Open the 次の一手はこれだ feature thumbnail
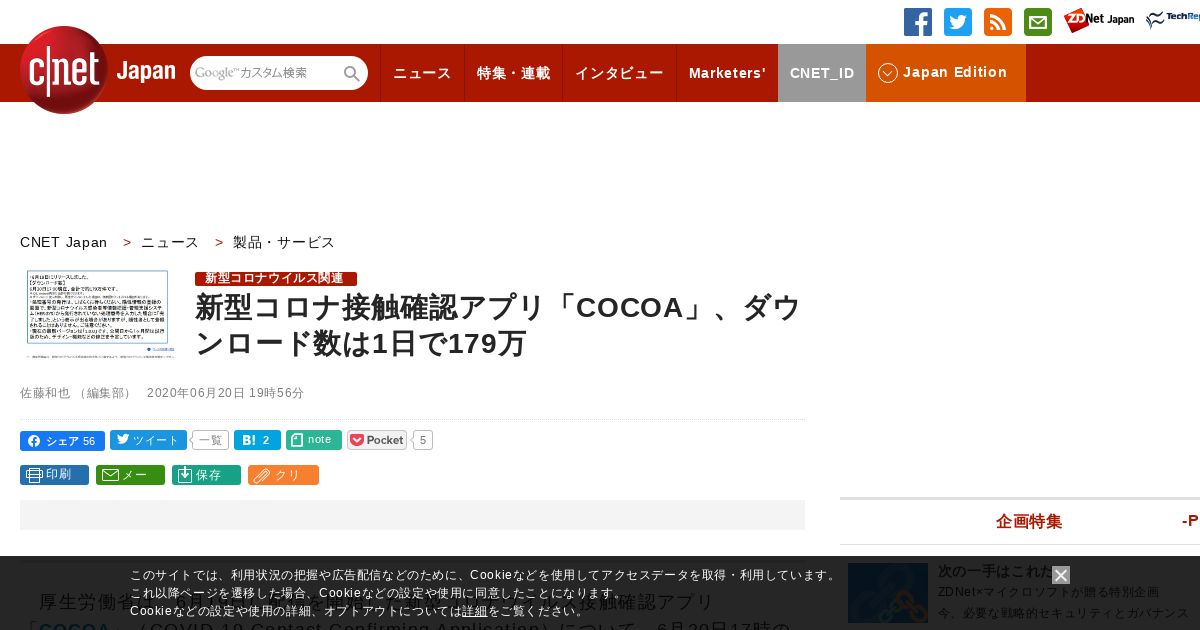The width and height of the screenshot is (1200, 630). coord(888,593)
